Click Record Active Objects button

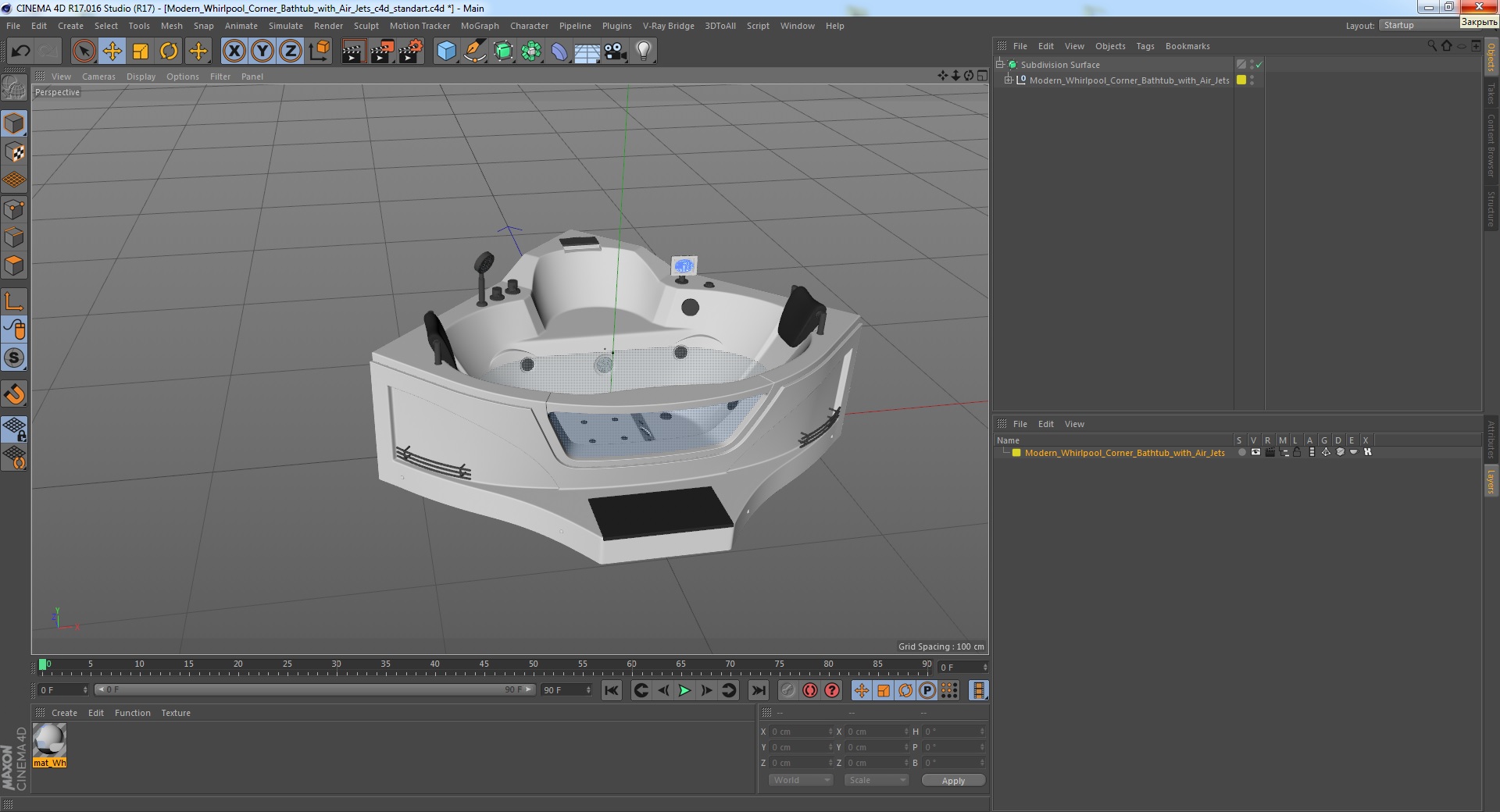tap(787, 690)
